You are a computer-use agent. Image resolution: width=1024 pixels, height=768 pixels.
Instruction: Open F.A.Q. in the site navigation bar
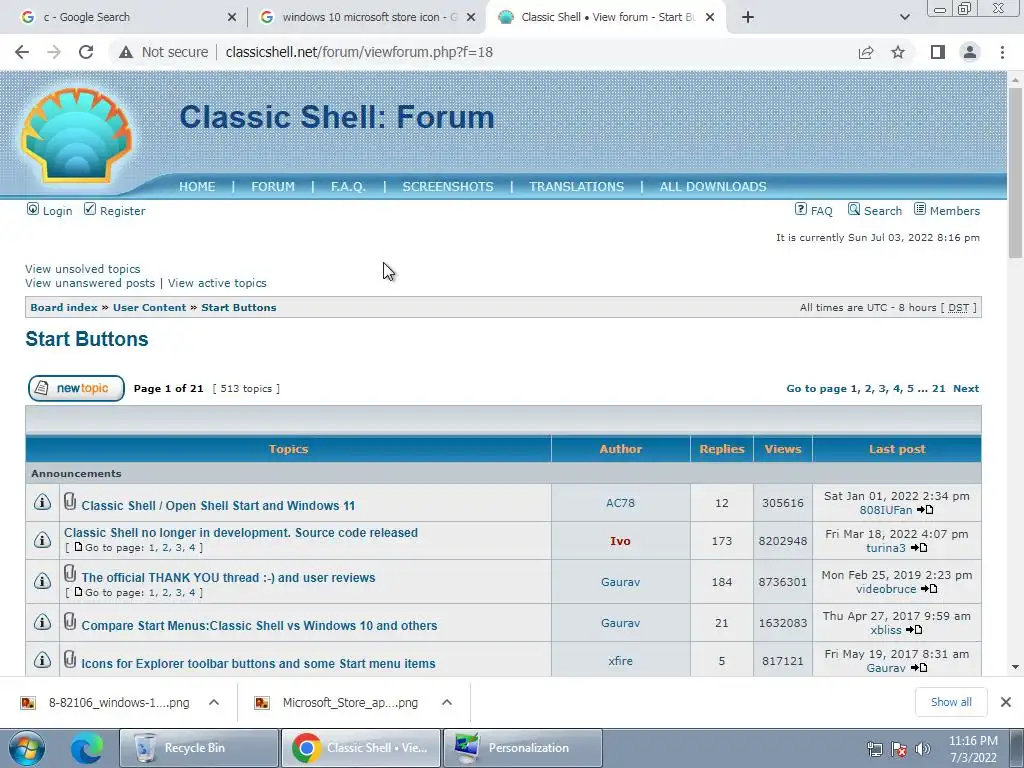click(x=348, y=187)
